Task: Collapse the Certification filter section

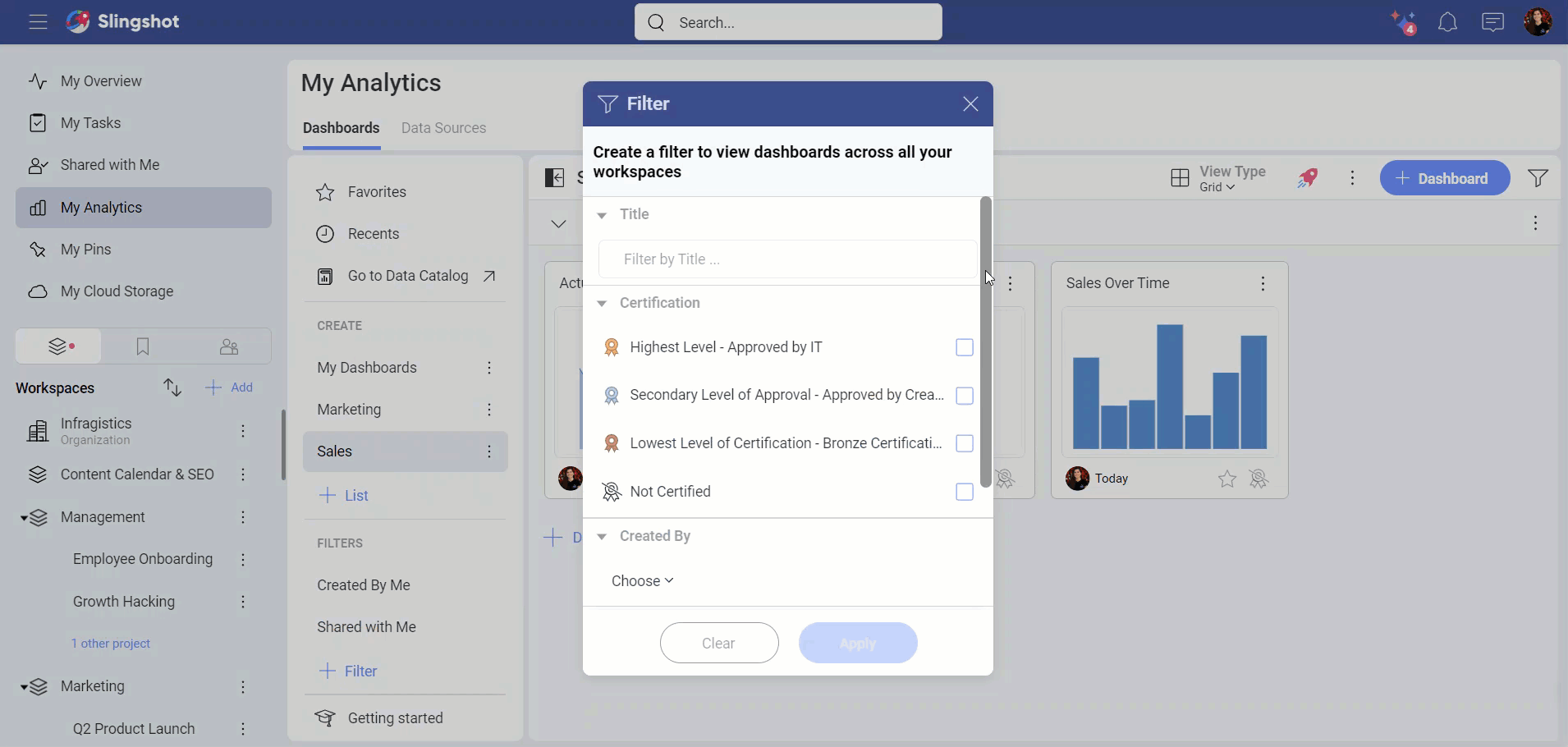Action: click(x=602, y=304)
